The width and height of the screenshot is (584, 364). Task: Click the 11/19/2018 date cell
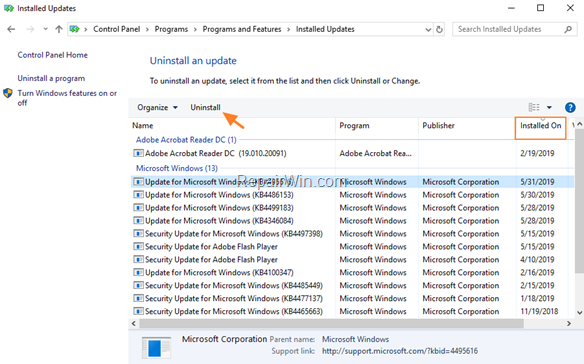click(539, 311)
